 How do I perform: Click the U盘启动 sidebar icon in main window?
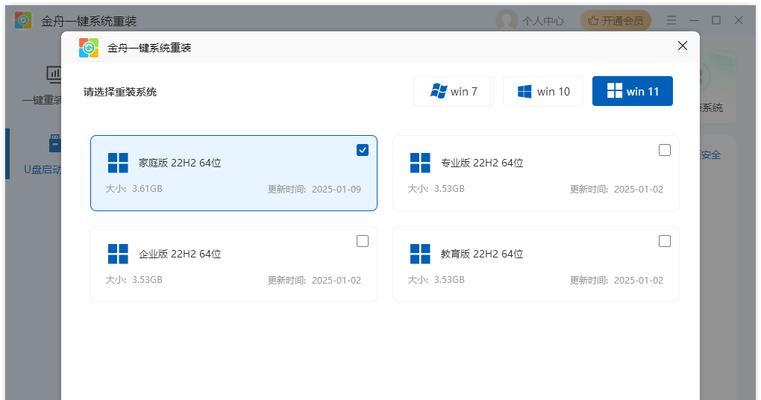55,144
